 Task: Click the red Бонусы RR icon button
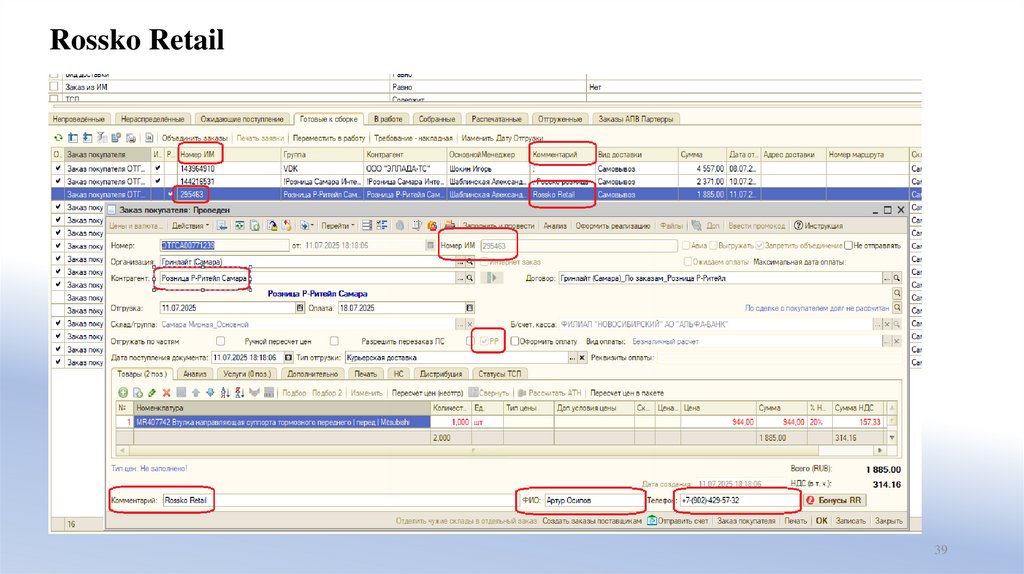810,500
